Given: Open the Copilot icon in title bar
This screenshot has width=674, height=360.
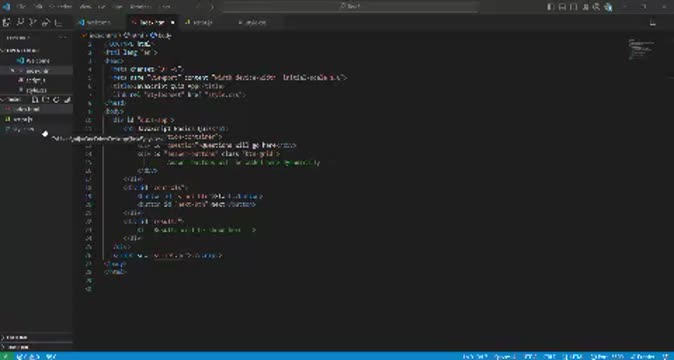Looking at the screenshot, I should (608, 6).
